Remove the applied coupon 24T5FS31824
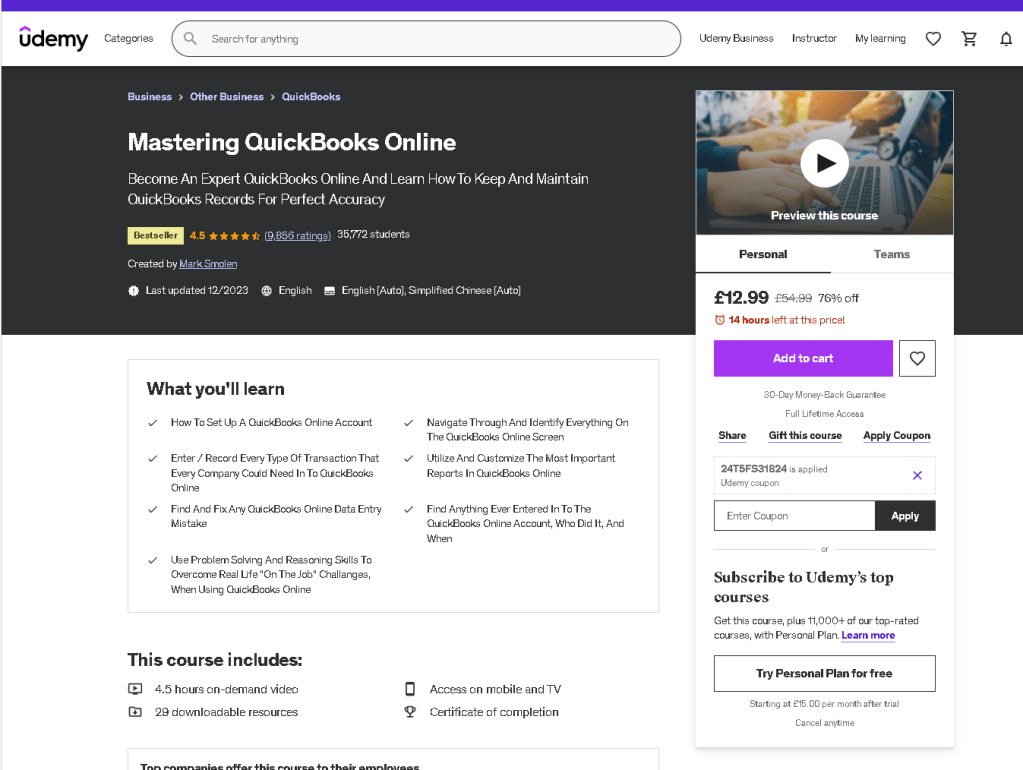 (917, 475)
